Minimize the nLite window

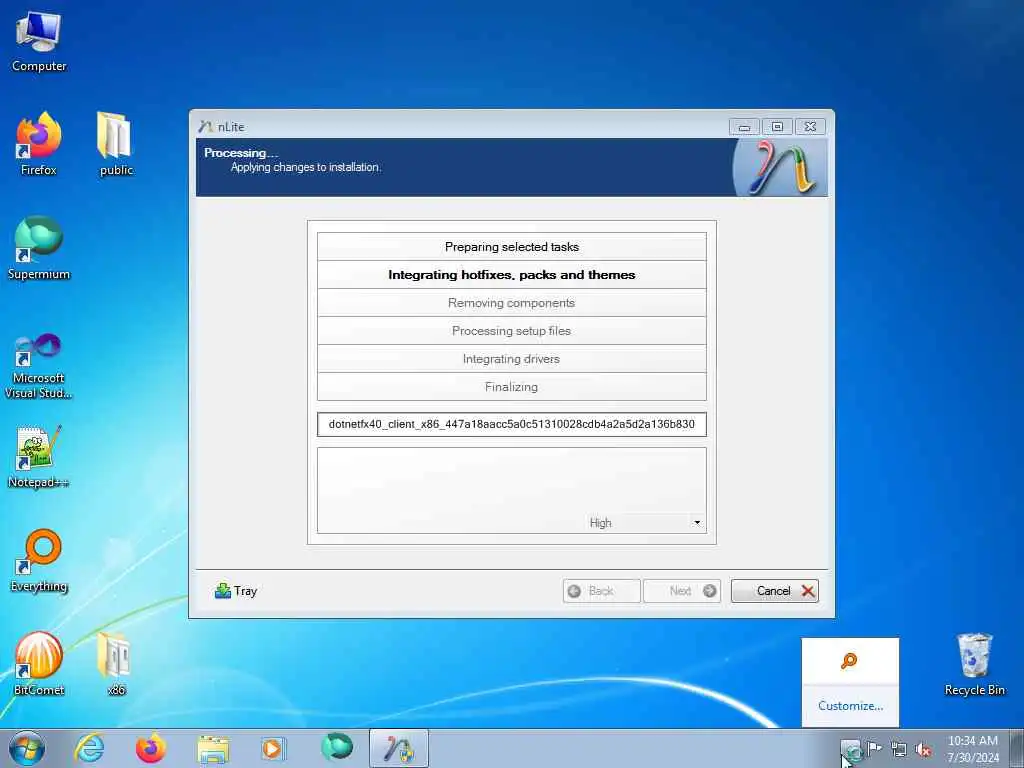click(x=744, y=127)
